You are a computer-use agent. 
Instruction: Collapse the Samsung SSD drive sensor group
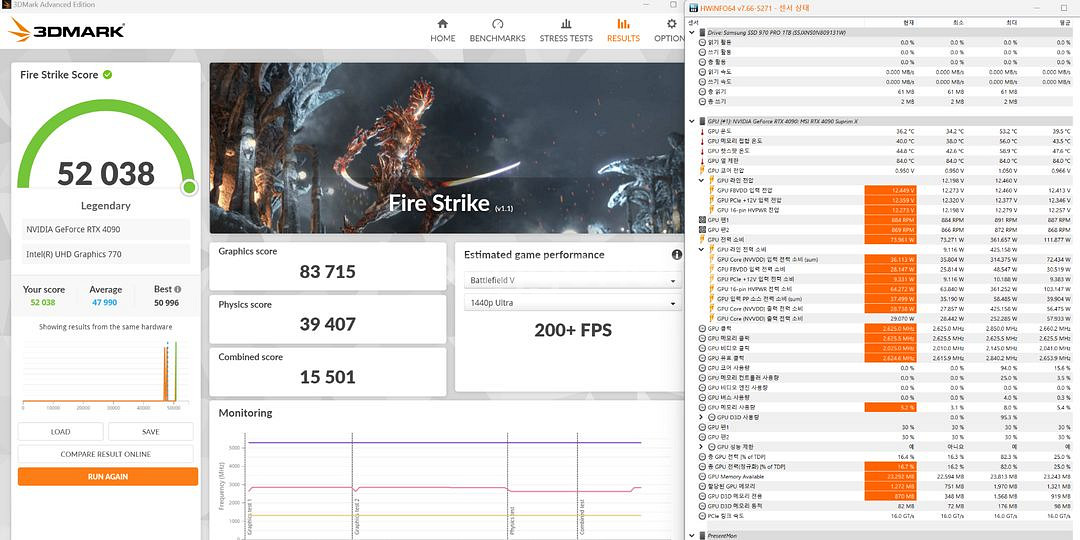click(x=692, y=32)
